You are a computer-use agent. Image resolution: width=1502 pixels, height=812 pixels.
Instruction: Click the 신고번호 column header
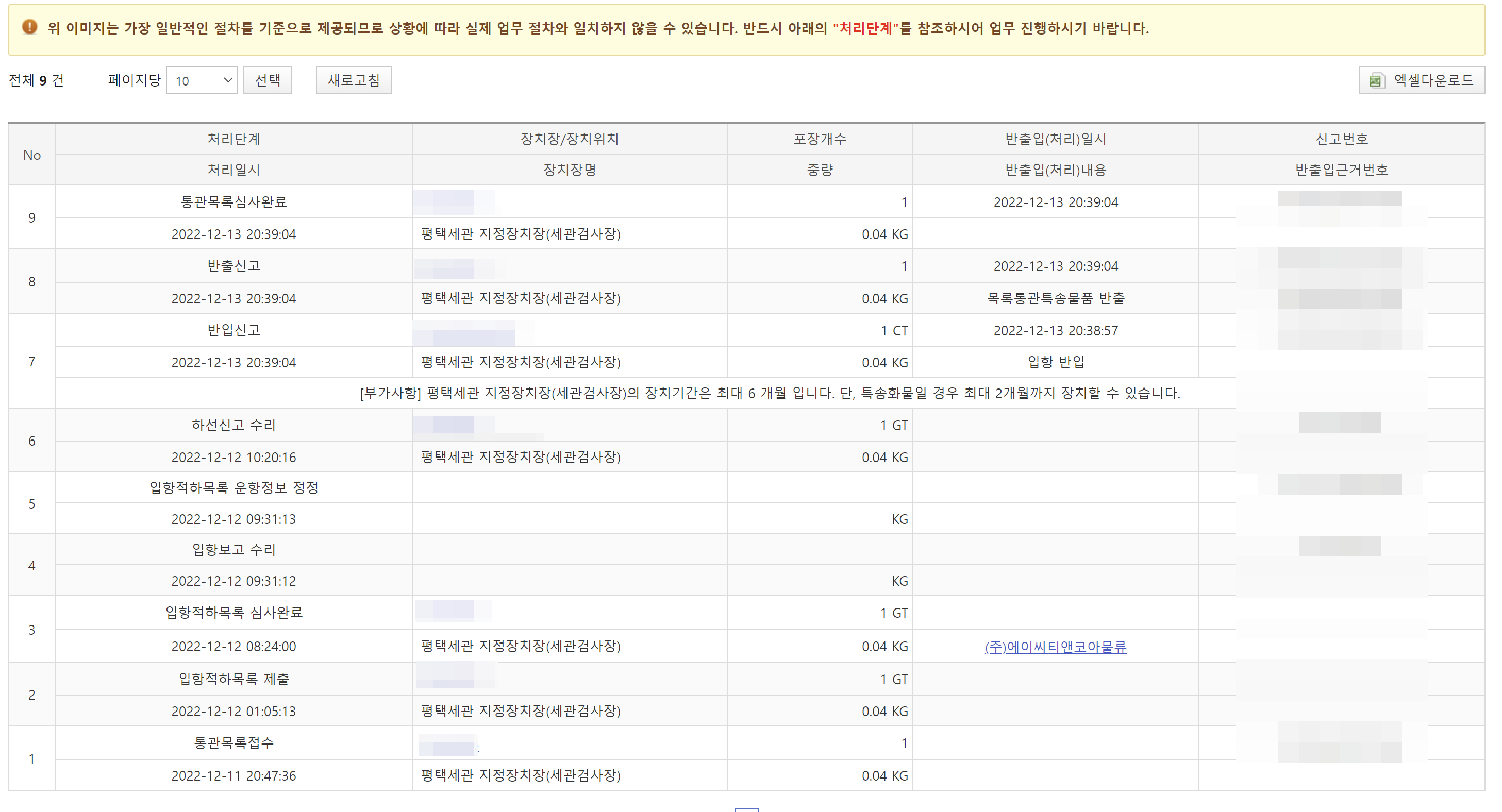(x=1341, y=139)
